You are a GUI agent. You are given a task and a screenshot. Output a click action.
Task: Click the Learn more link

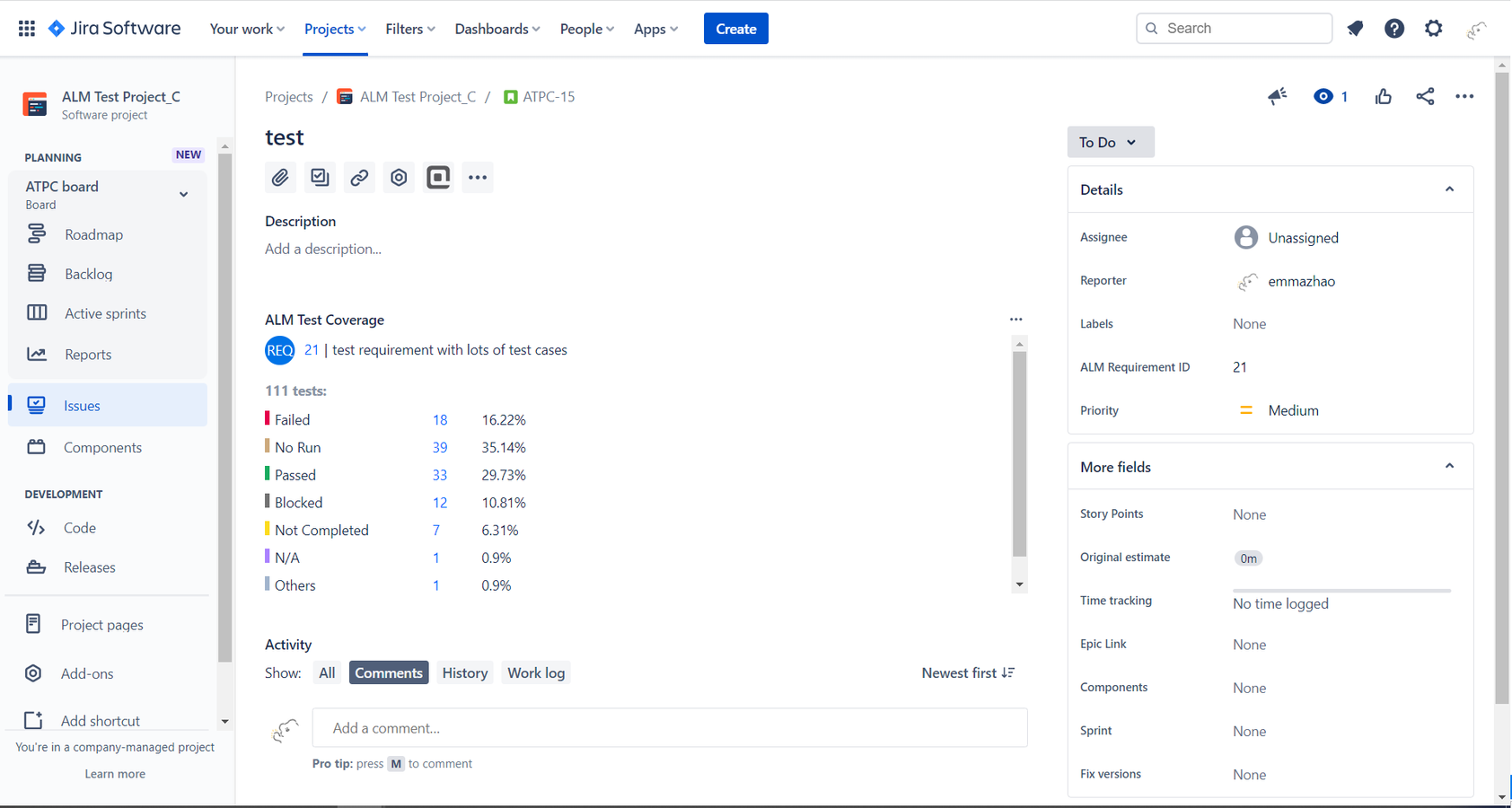(x=115, y=774)
